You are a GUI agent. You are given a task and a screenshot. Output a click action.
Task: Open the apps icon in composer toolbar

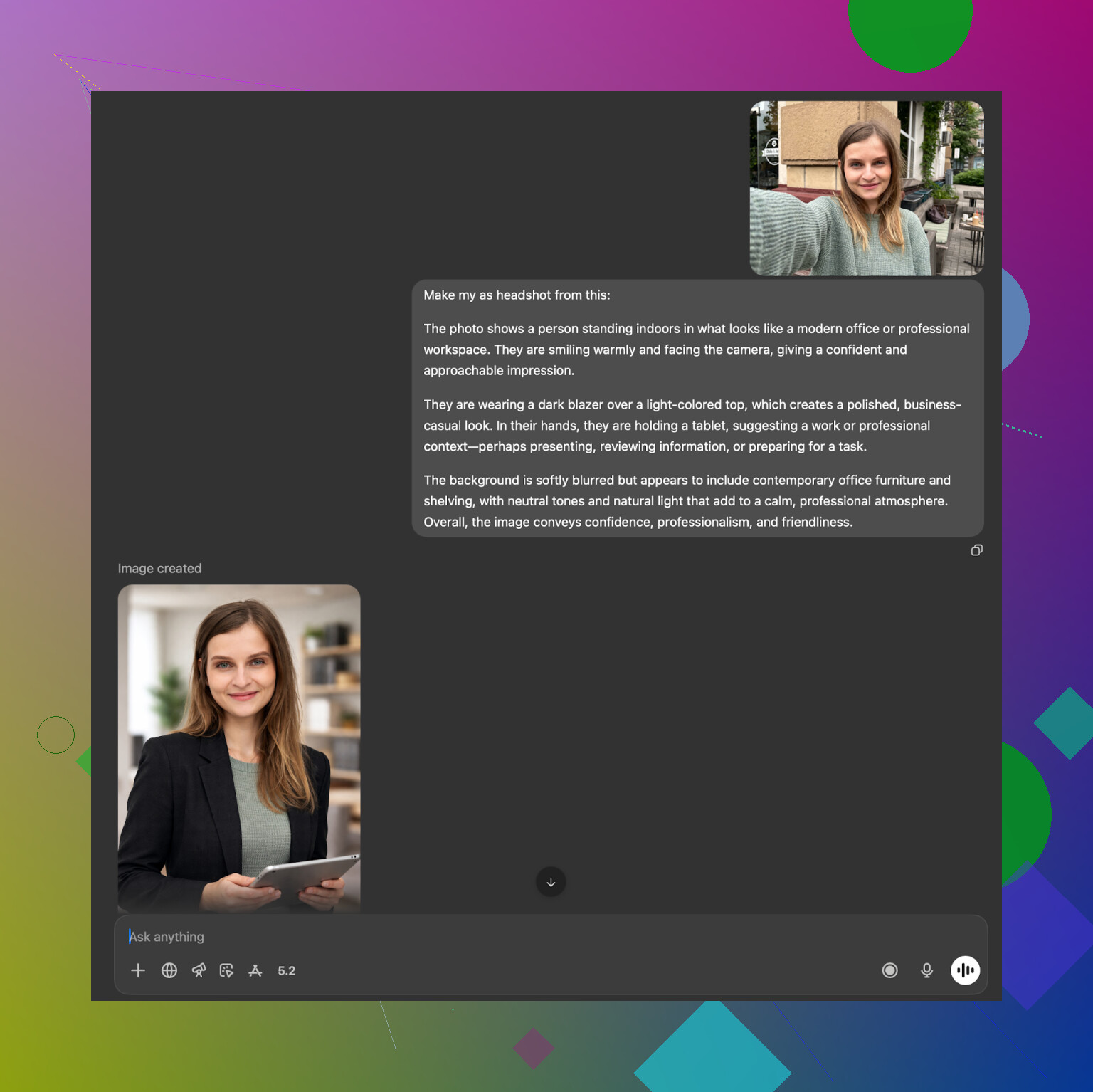coord(255,970)
